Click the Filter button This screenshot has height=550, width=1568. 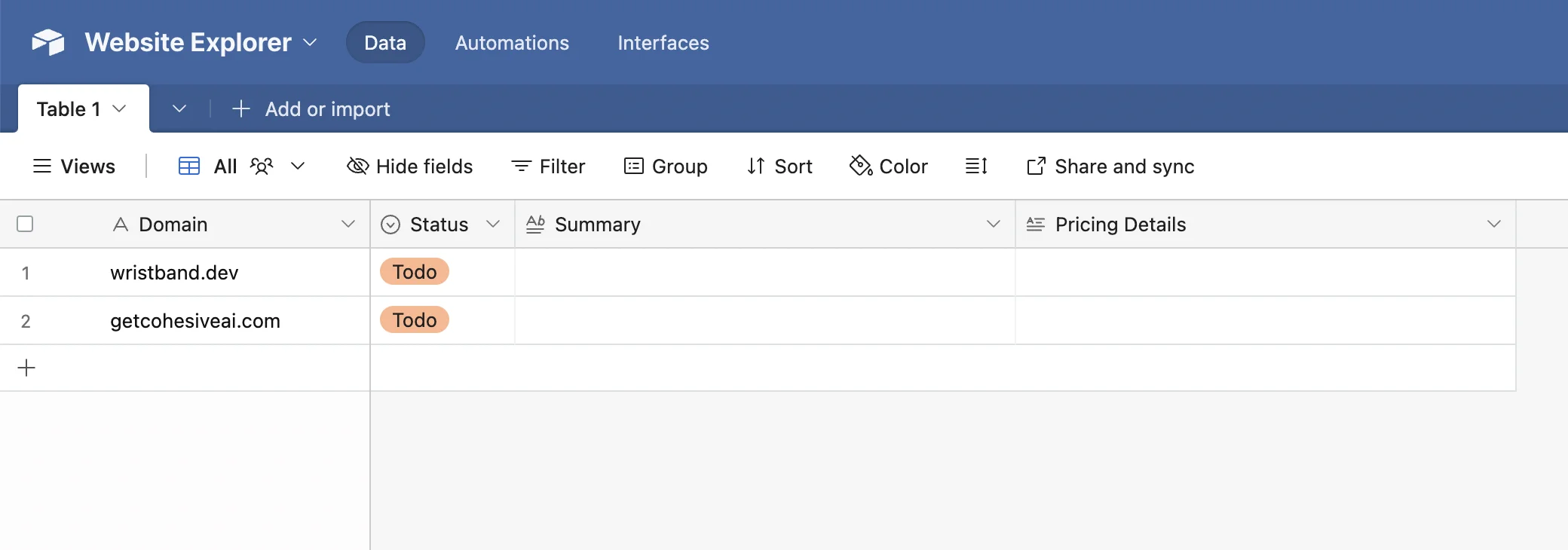tap(548, 166)
